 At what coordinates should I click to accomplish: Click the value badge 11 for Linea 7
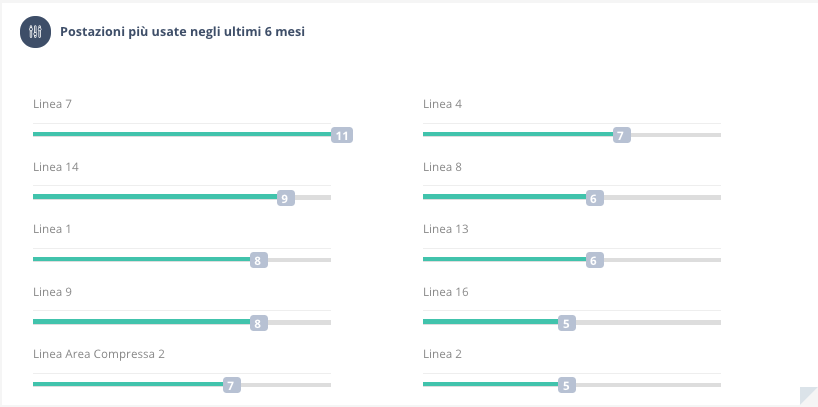[342, 135]
